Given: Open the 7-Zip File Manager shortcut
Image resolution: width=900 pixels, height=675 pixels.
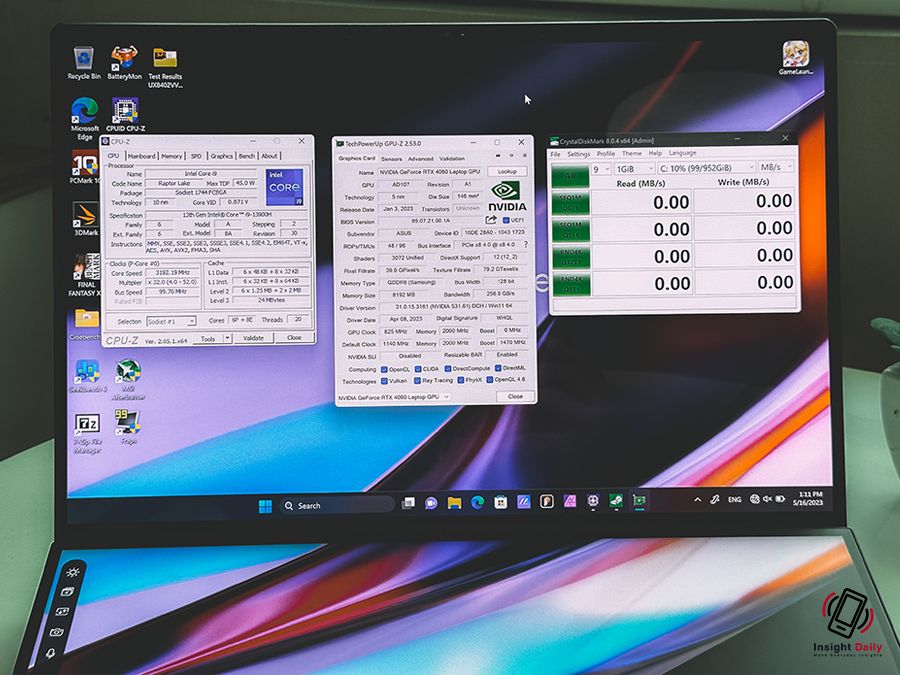Looking at the screenshot, I should pyautogui.click(x=86, y=425).
